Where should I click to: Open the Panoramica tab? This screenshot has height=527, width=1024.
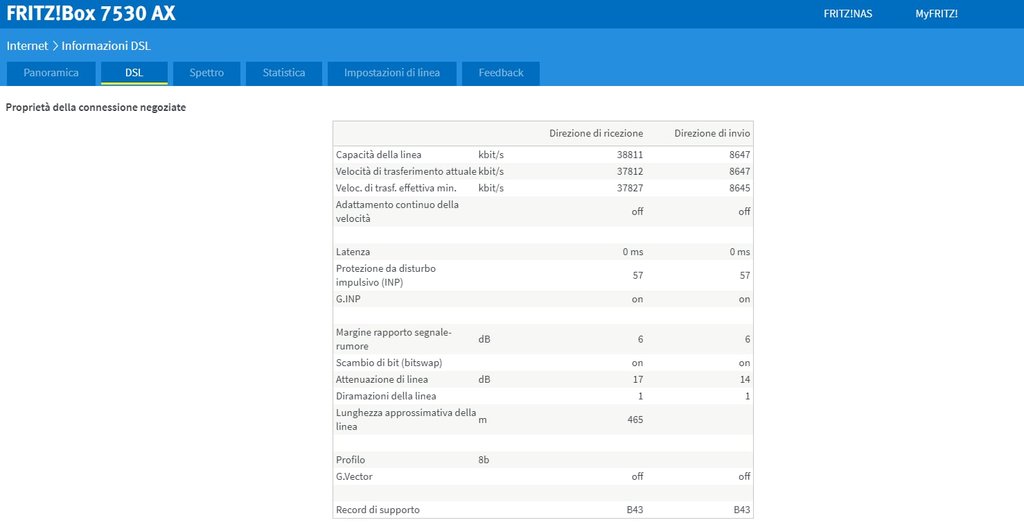pyautogui.click(x=51, y=73)
